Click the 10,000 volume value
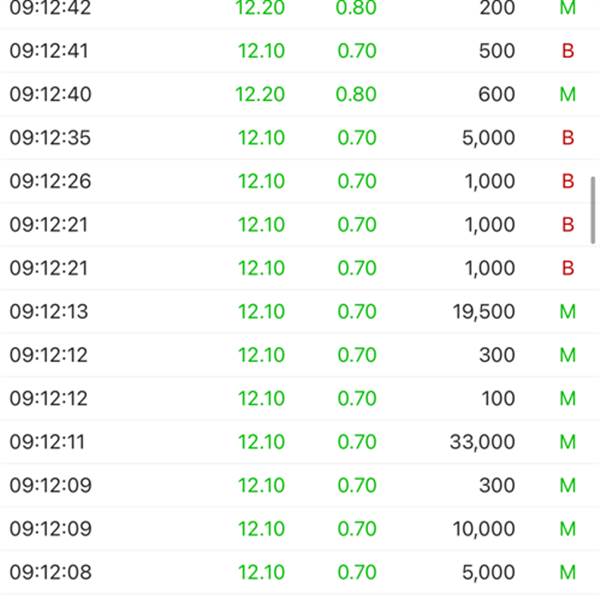600x600 pixels. (x=484, y=529)
